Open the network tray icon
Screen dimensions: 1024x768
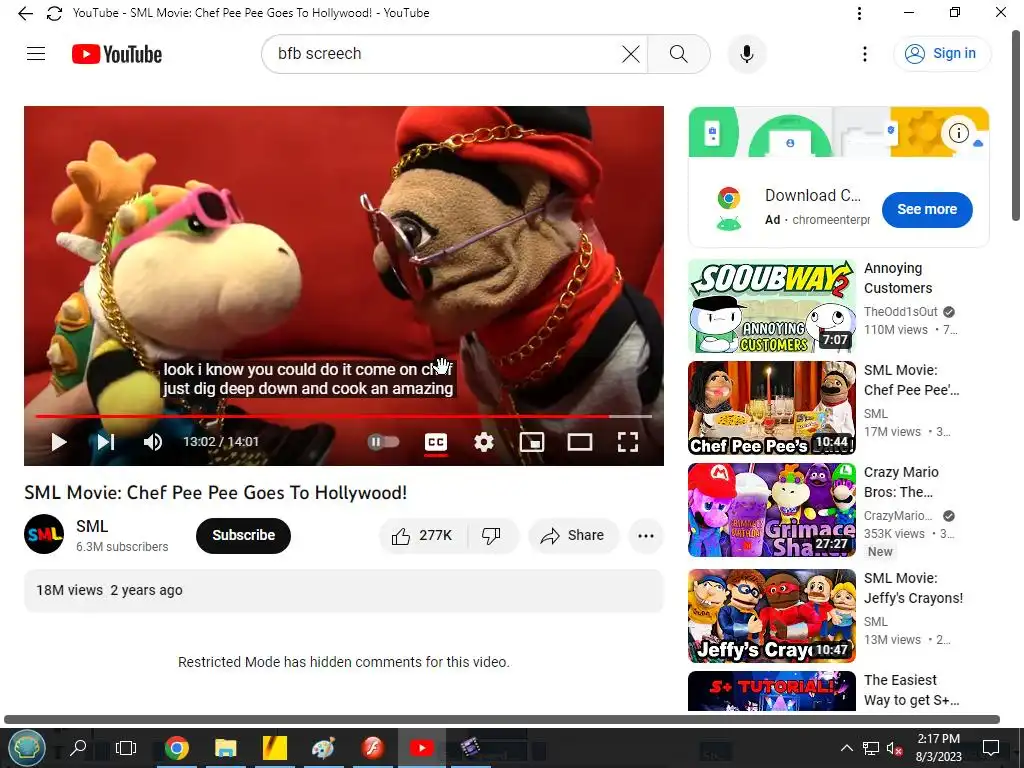point(871,748)
